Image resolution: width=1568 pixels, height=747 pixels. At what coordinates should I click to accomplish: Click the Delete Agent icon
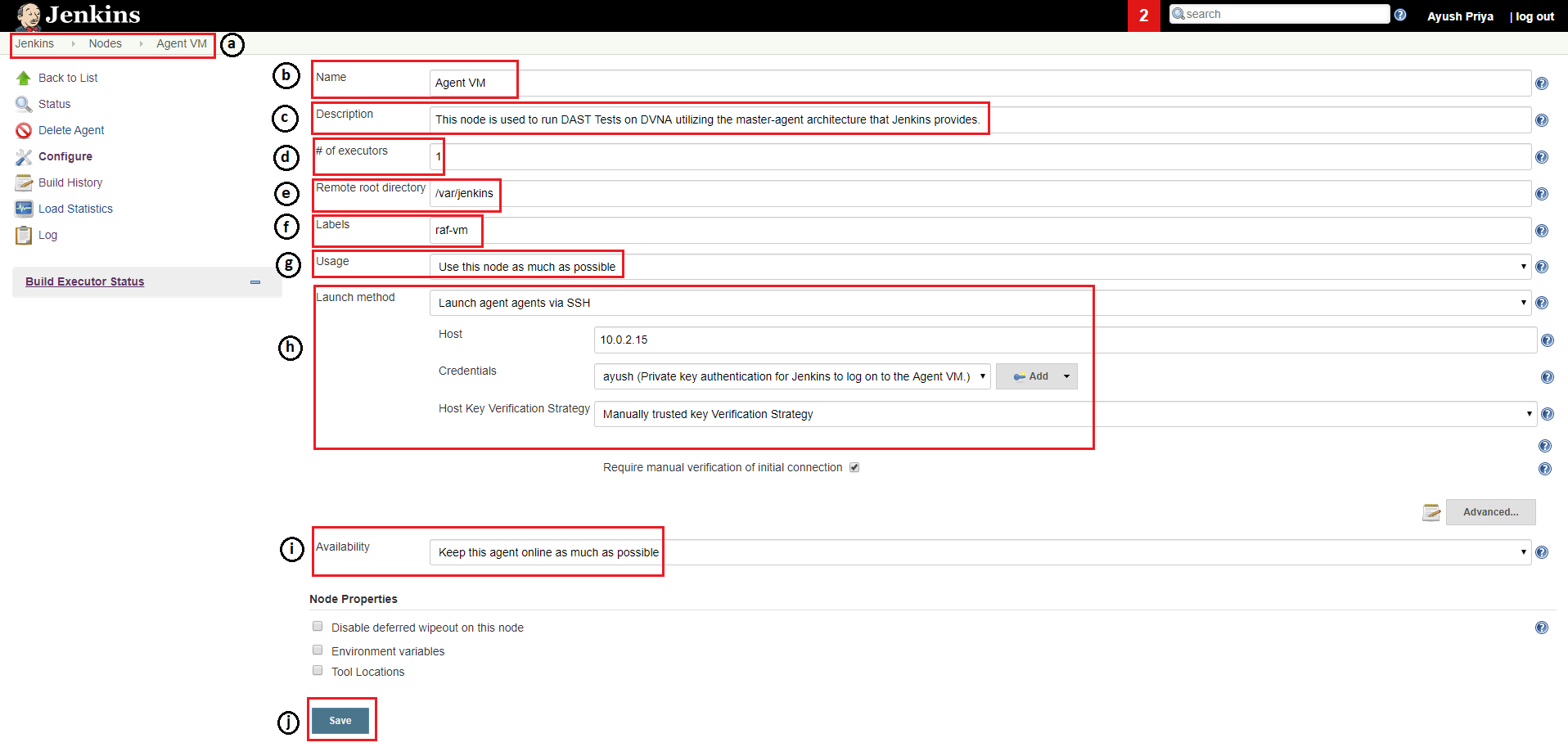(x=24, y=130)
